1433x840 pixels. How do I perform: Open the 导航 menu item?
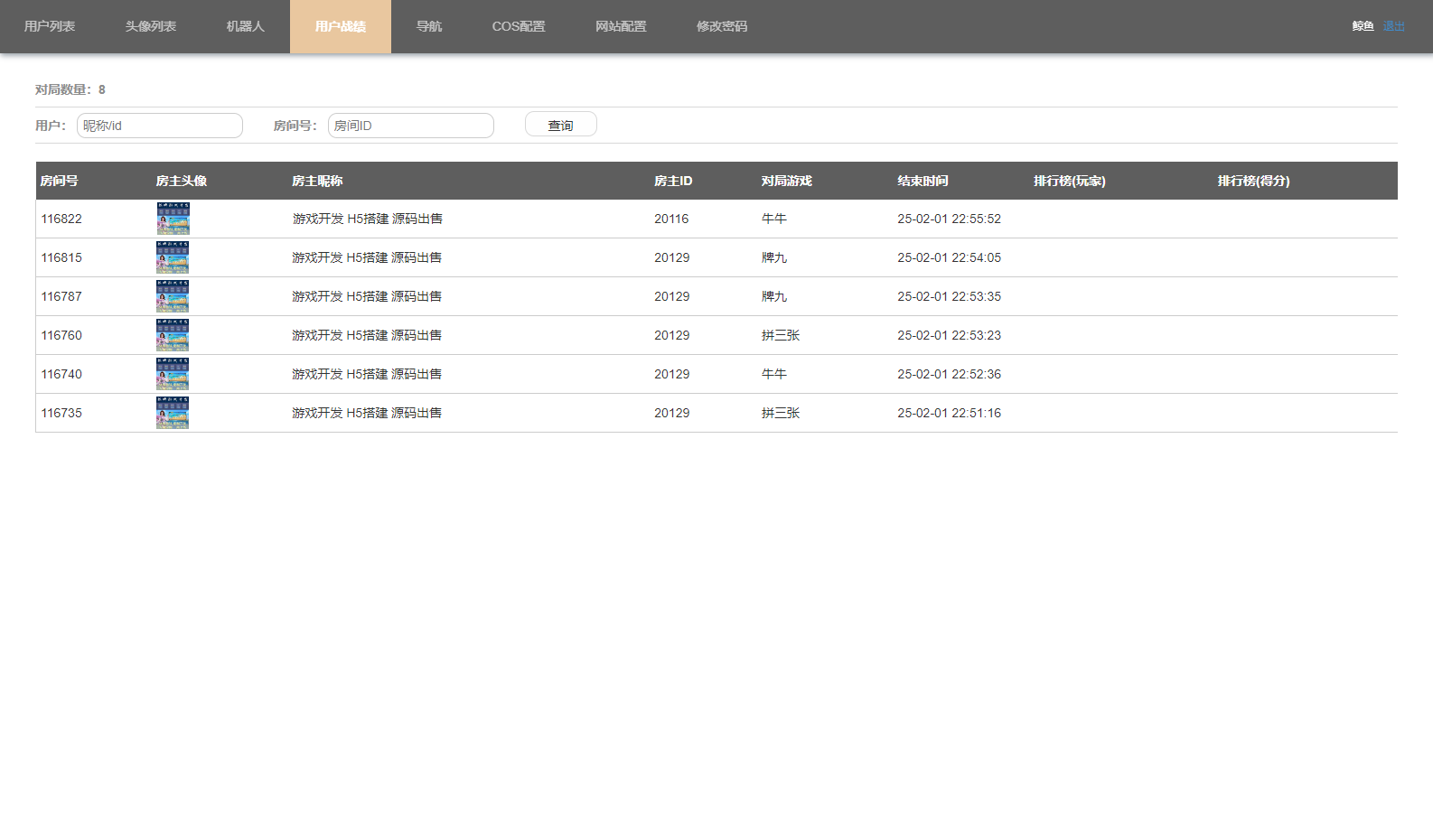click(x=429, y=26)
